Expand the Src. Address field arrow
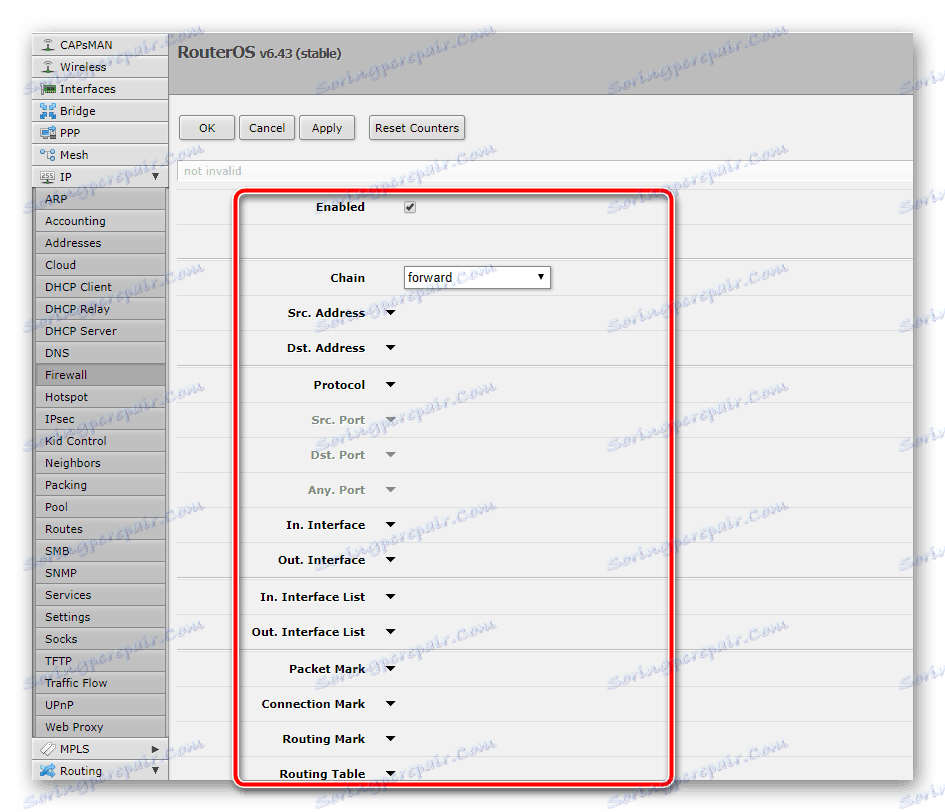945x812 pixels. (x=391, y=313)
